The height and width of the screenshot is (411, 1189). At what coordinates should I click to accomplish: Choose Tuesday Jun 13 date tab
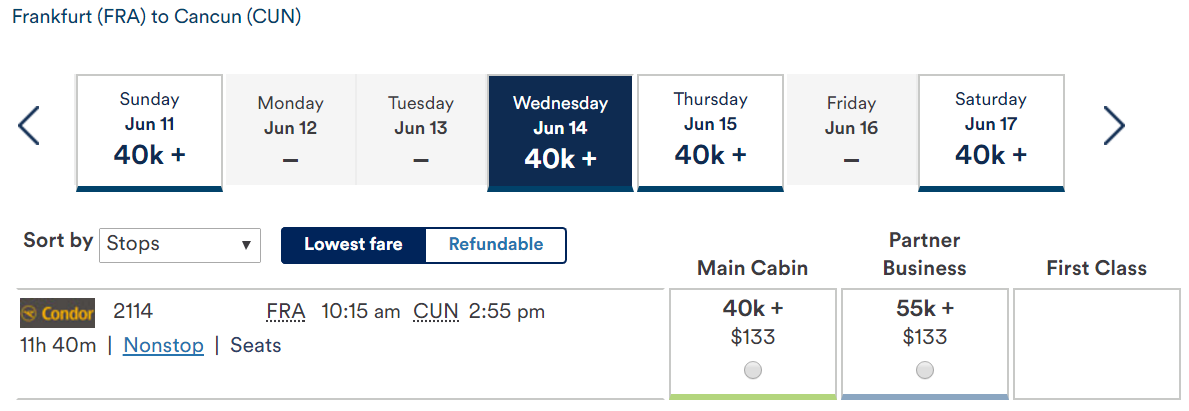coord(421,133)
